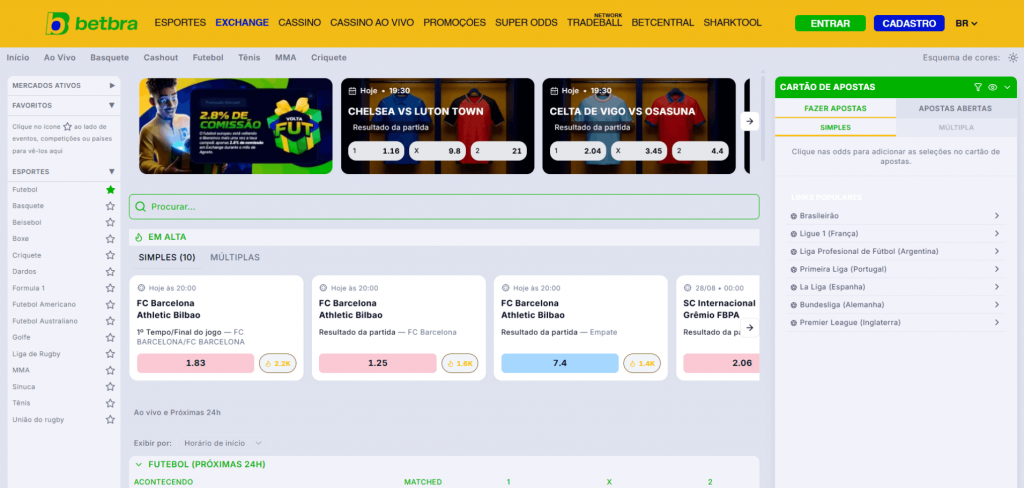Open the Cassino Ao Vivo menu
Screen dimensions: 1024x488
[372, 23]
